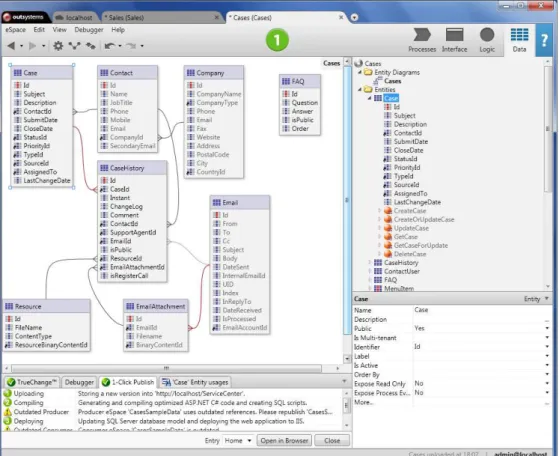The image size is (559, 456).
Task: Collapse the Entity Diagrams folder
Action: coord(360,72)
